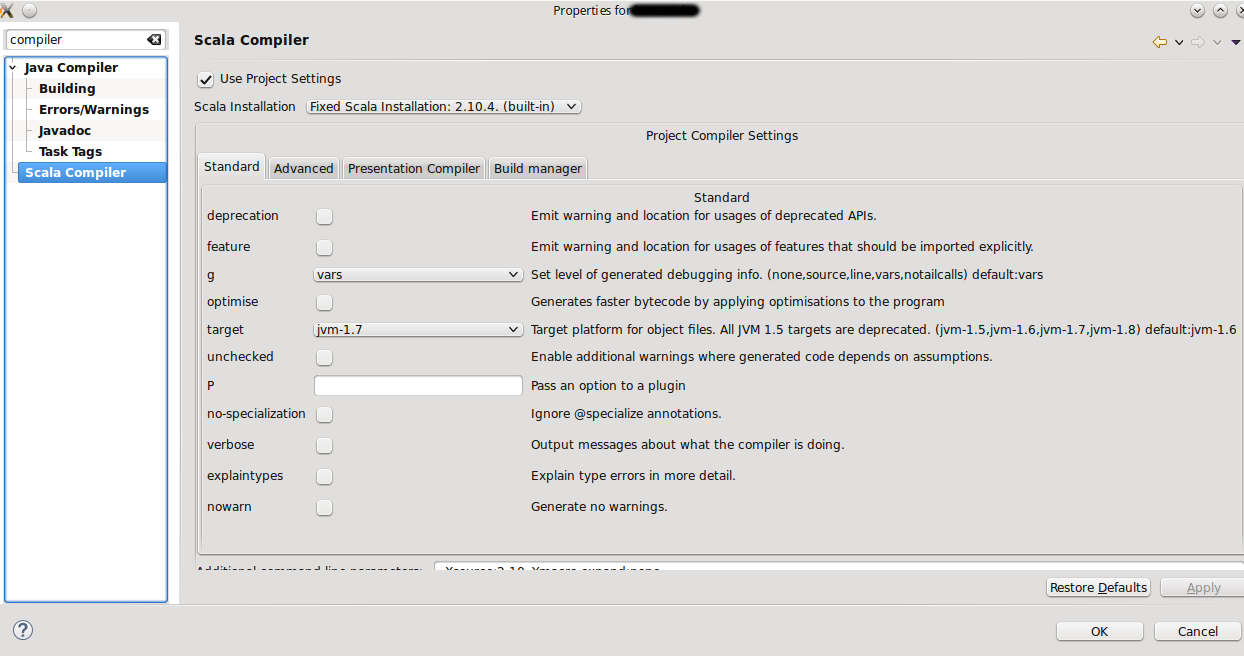This screenshot has height=656, width=1244.
Task: Enable the optimise checkbox
Action: tap(324, 302)
